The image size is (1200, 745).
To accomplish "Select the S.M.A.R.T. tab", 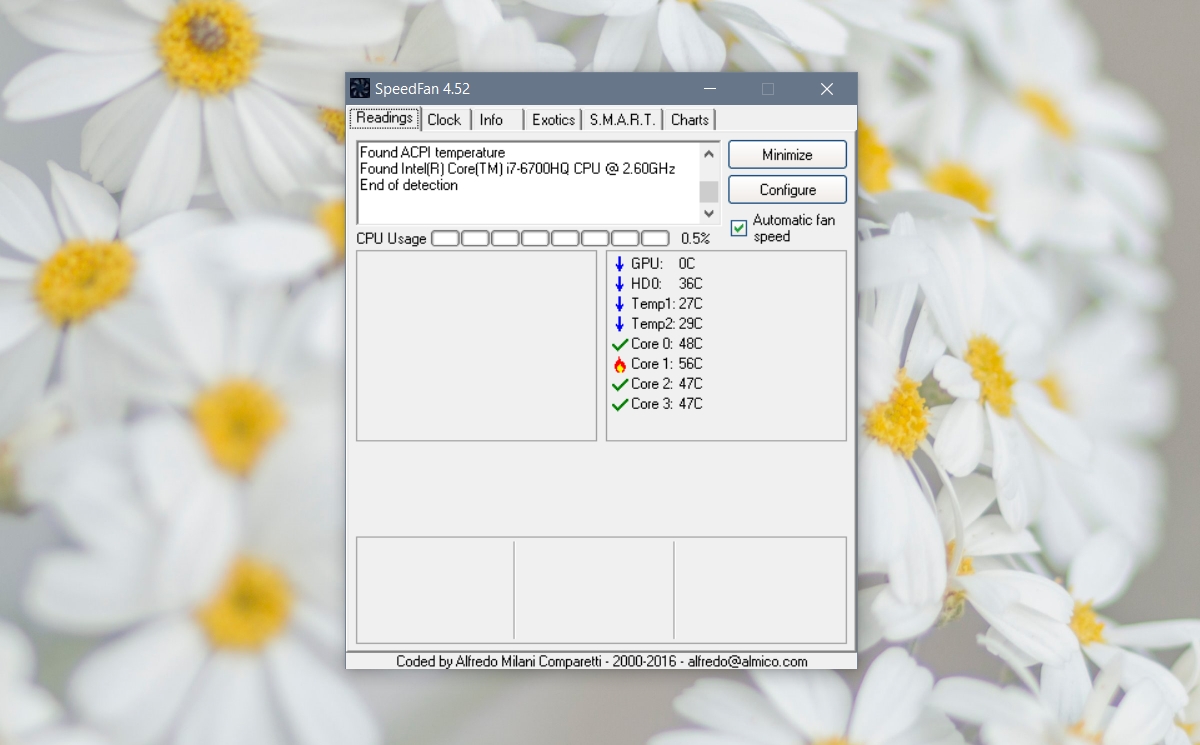I will pos(621,118).
